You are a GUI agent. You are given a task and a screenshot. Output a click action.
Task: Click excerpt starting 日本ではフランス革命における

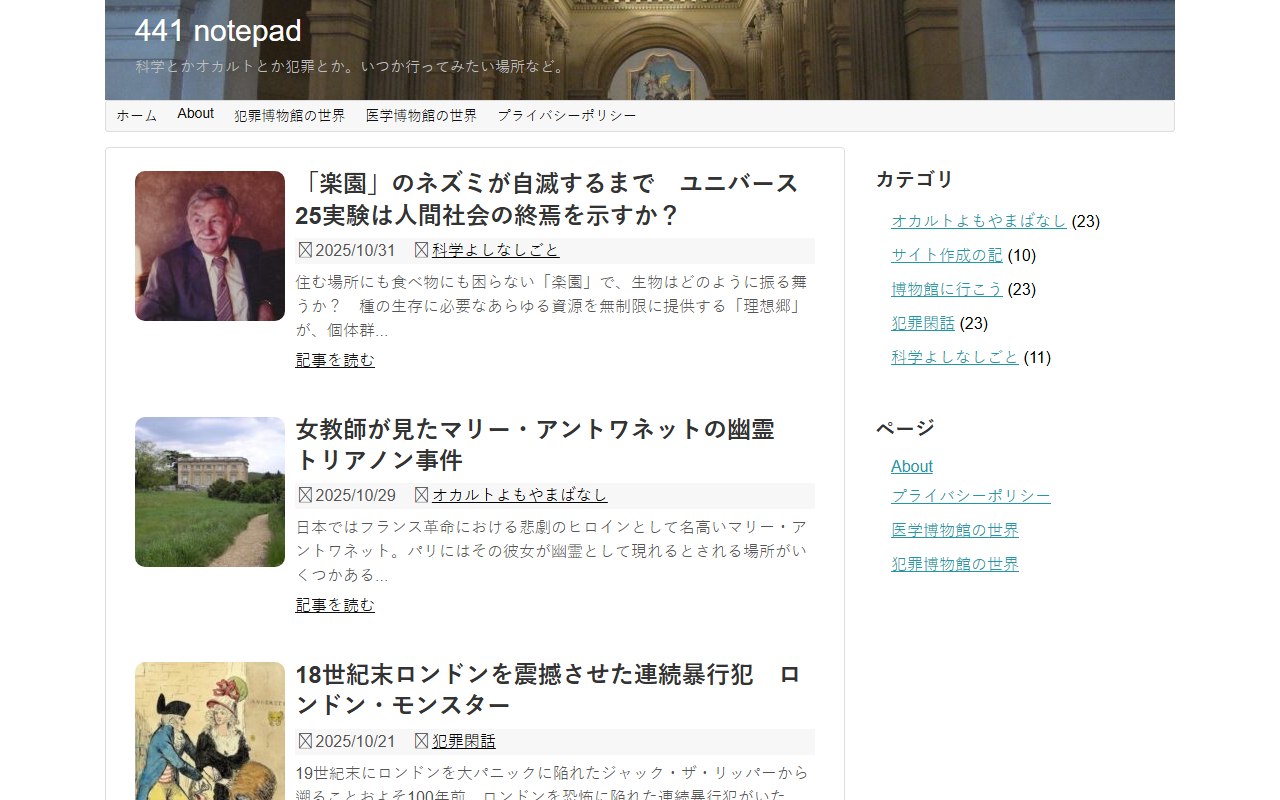point(551,551)
